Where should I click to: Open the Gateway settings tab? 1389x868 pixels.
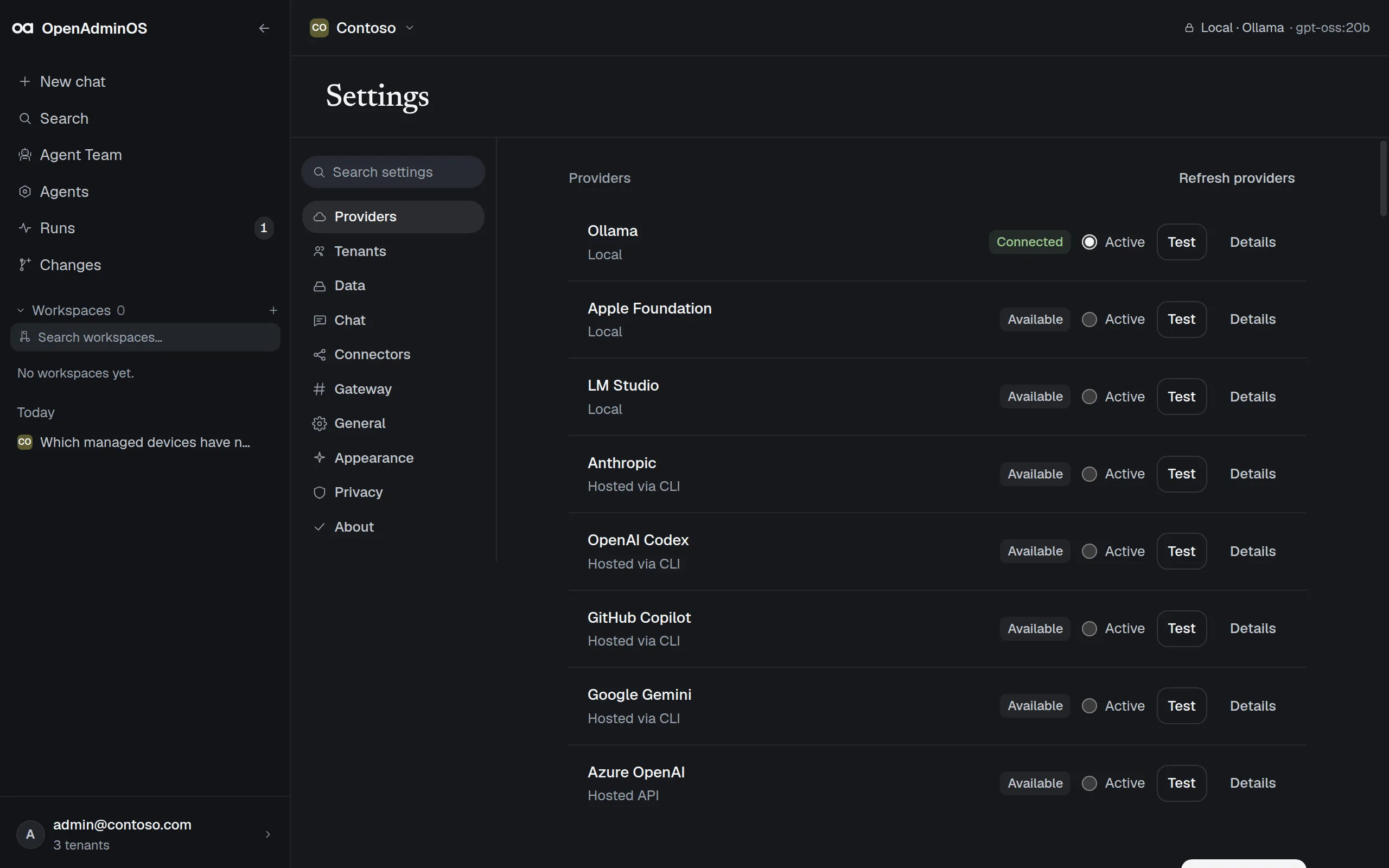pos(393,389)
